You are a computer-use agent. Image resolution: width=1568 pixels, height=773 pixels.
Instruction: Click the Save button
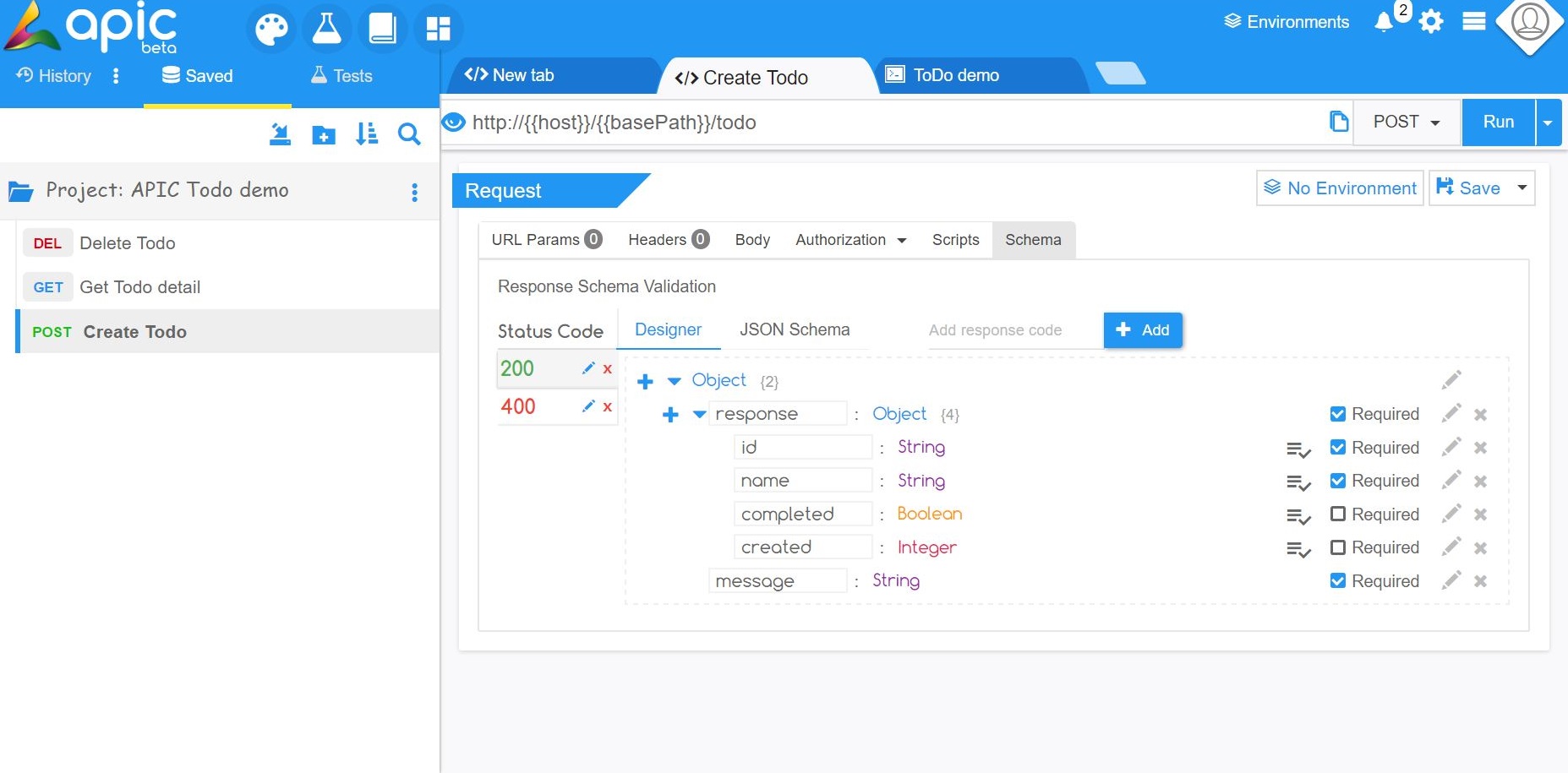(1468, 188)
